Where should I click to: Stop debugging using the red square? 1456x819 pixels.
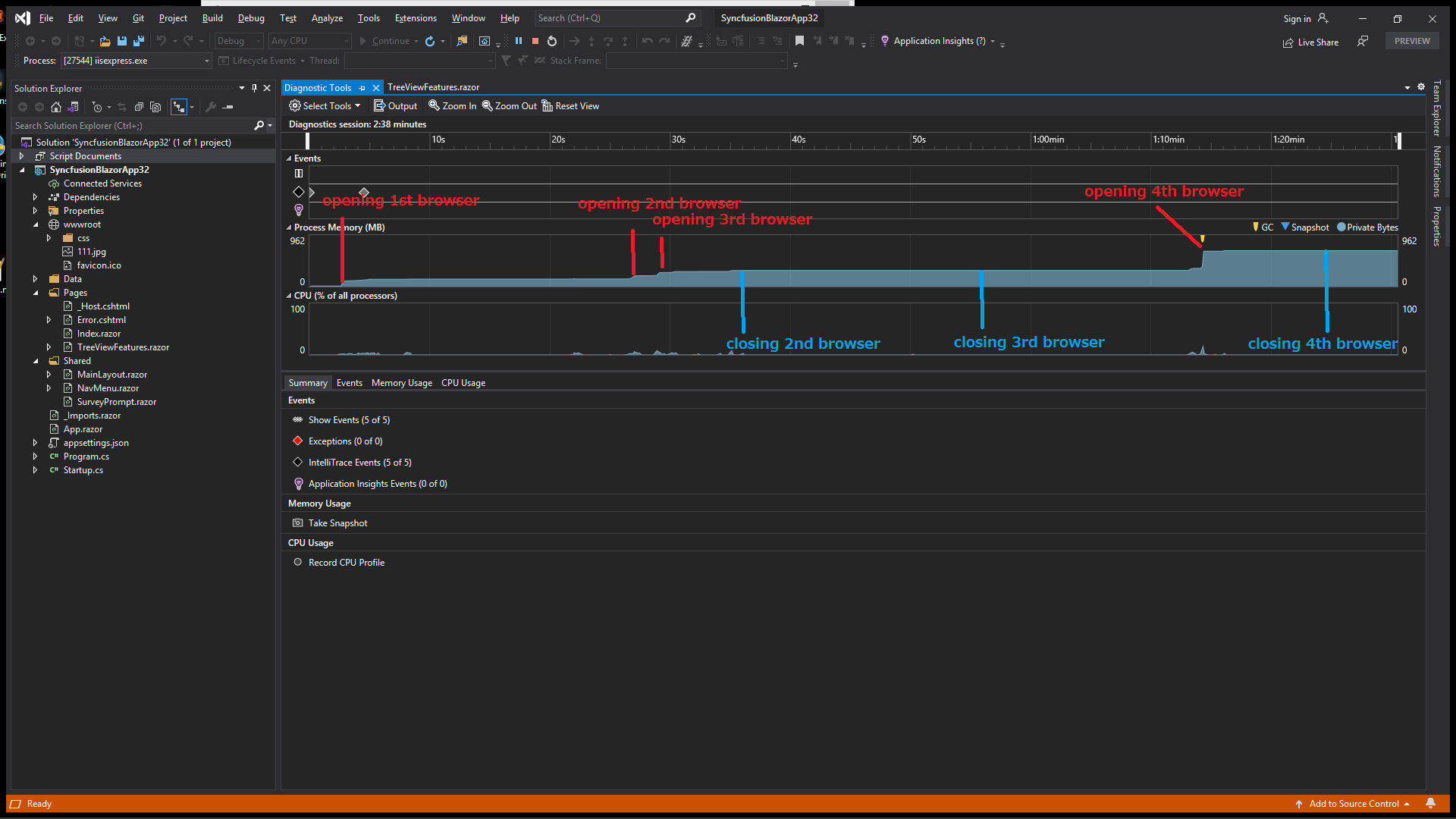535,41
